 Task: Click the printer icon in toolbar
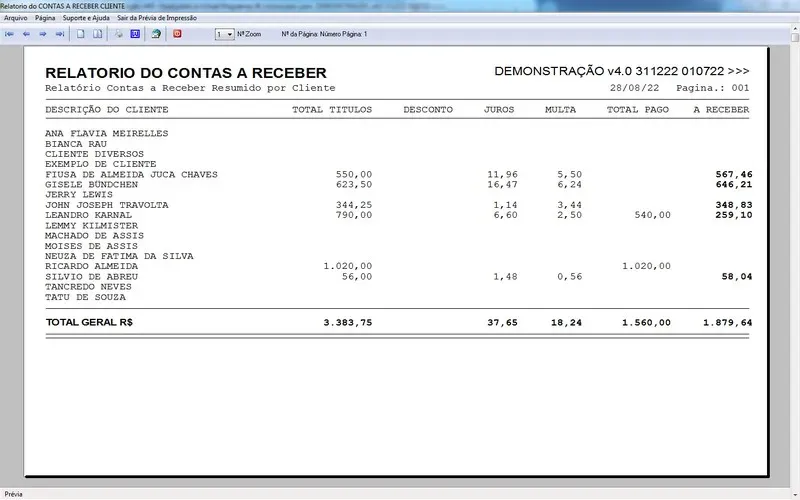coord(119,34)
